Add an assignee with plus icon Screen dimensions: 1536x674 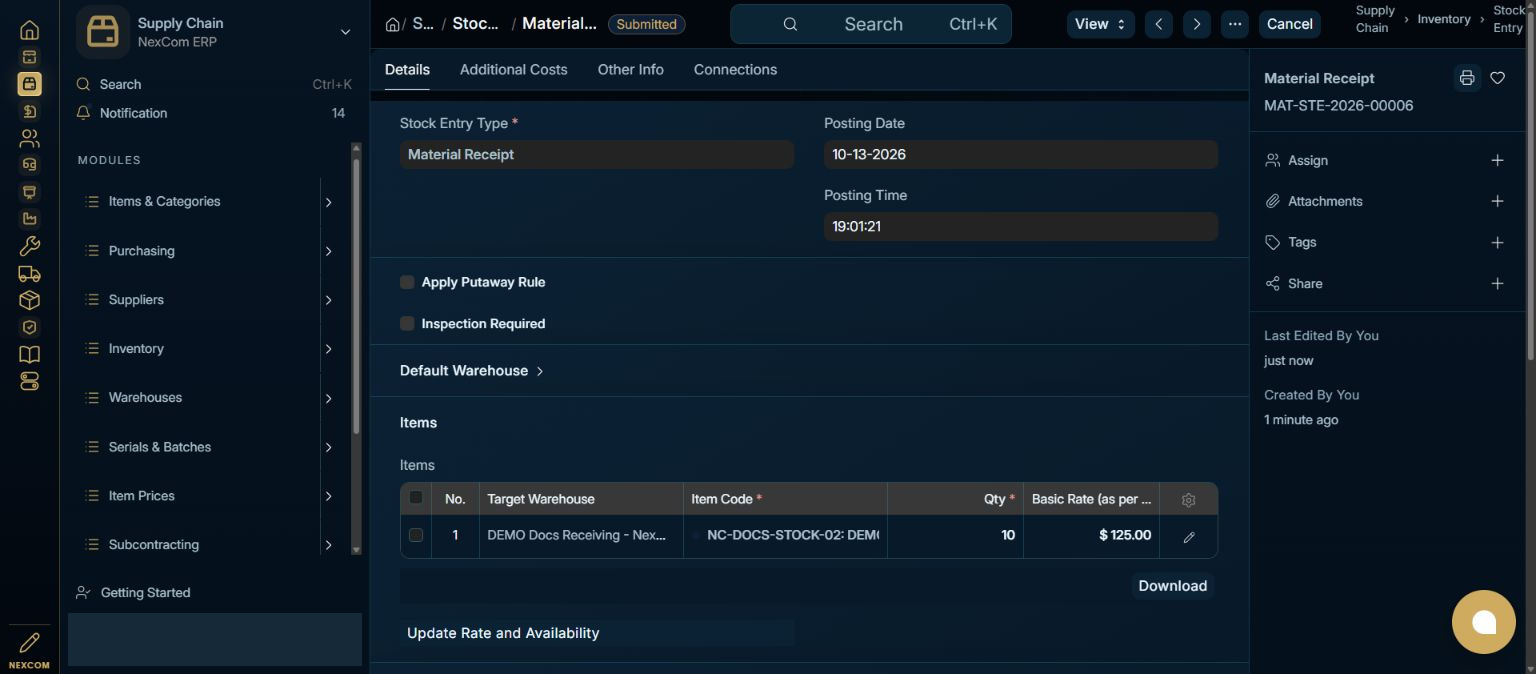point(1497,160)
